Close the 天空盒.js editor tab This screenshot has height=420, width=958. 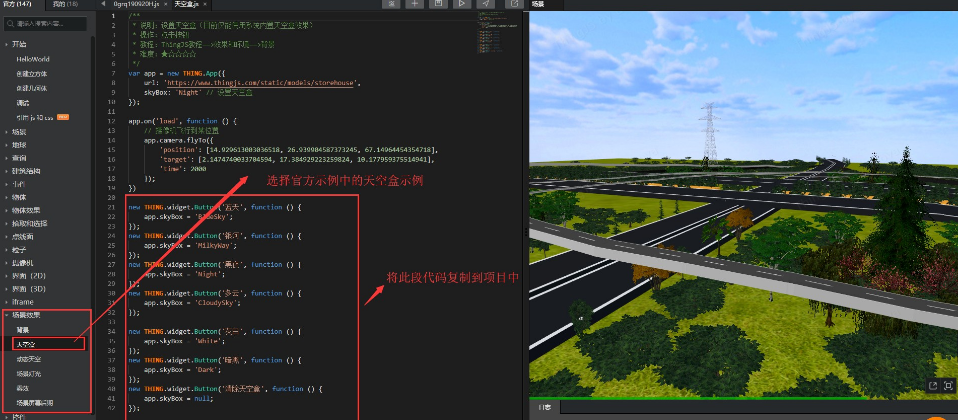(x=205, y=4)
